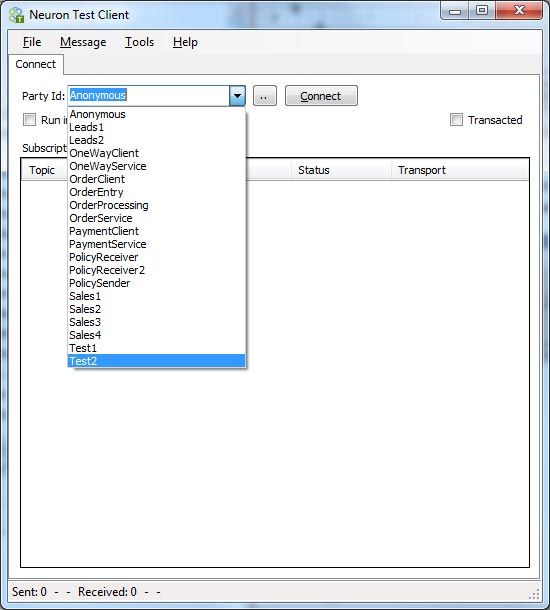The width and height of the screenshot is (550, 610).
Task: Collapse the Party Id dropdown arrow
Action: pyautogui.click(x=237, y=96)
